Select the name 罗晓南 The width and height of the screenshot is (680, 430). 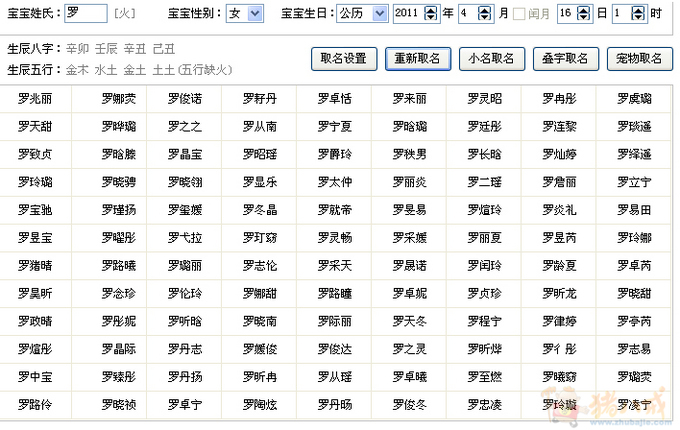[260, 322]
